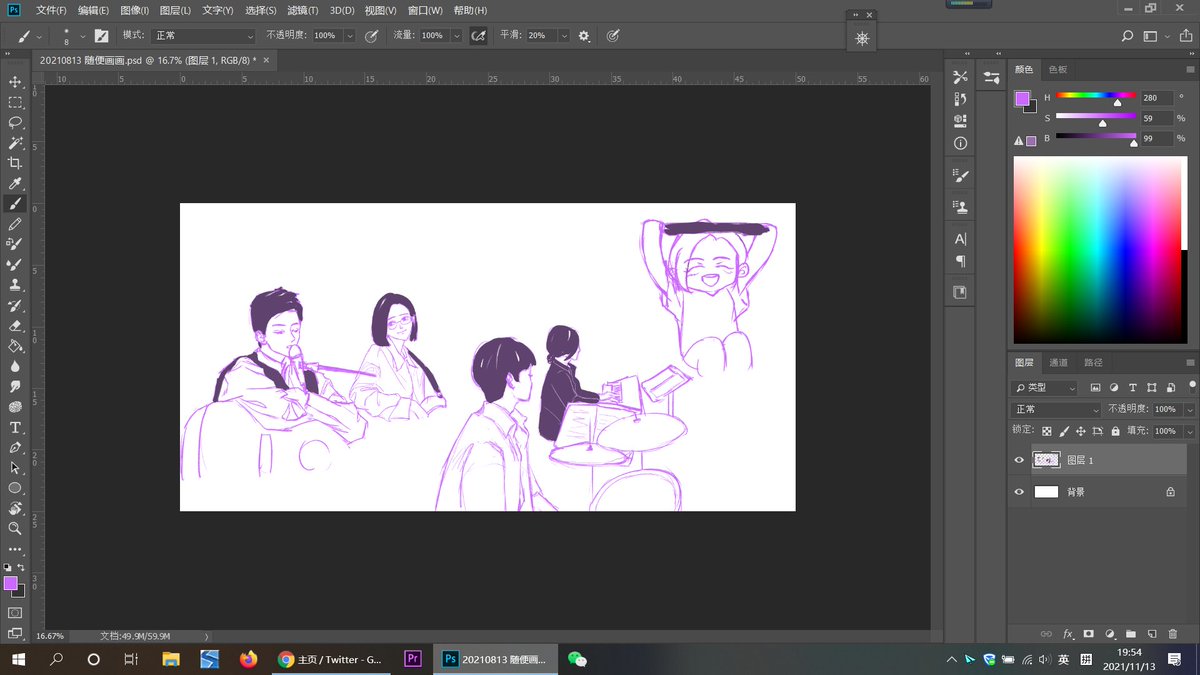Toggle layer filtering switch
The height and width of the screenshot is (675, 1200).
1191,386
